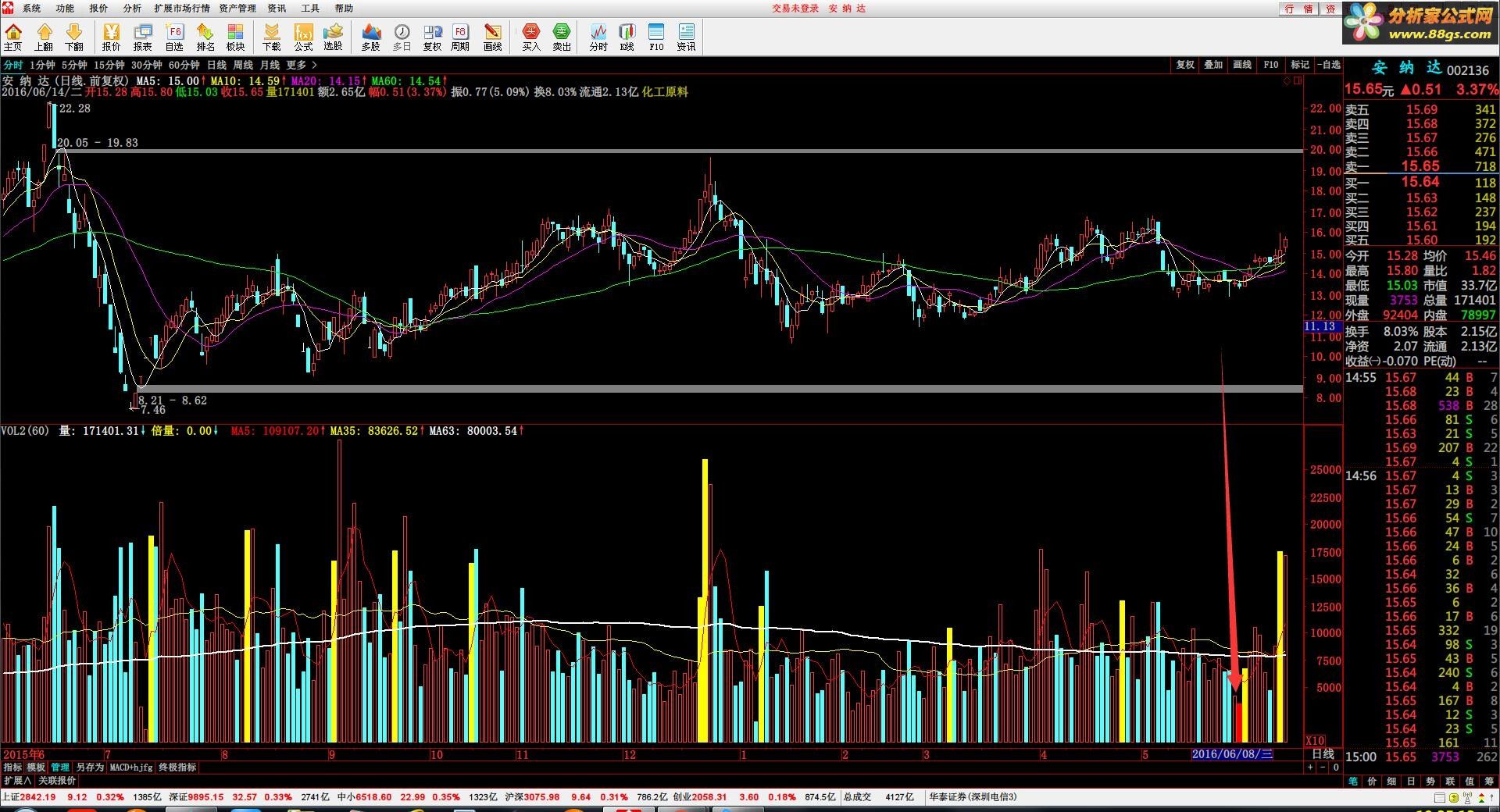This screenshot has width=1500, height=812.
Task: Click the 画线 button above chart
Action: pos(1242,65)
